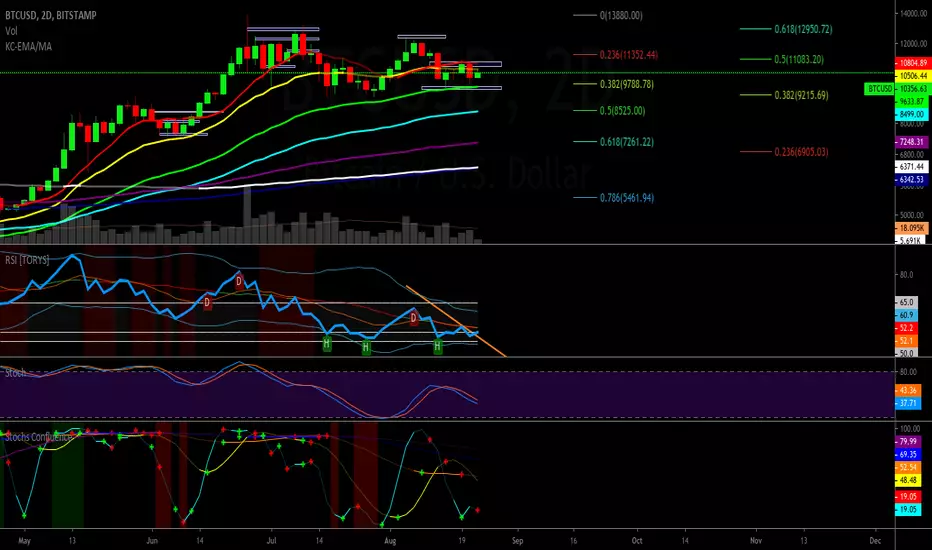
Task: Click the Aug label on time axis
Action: [390, 541]
